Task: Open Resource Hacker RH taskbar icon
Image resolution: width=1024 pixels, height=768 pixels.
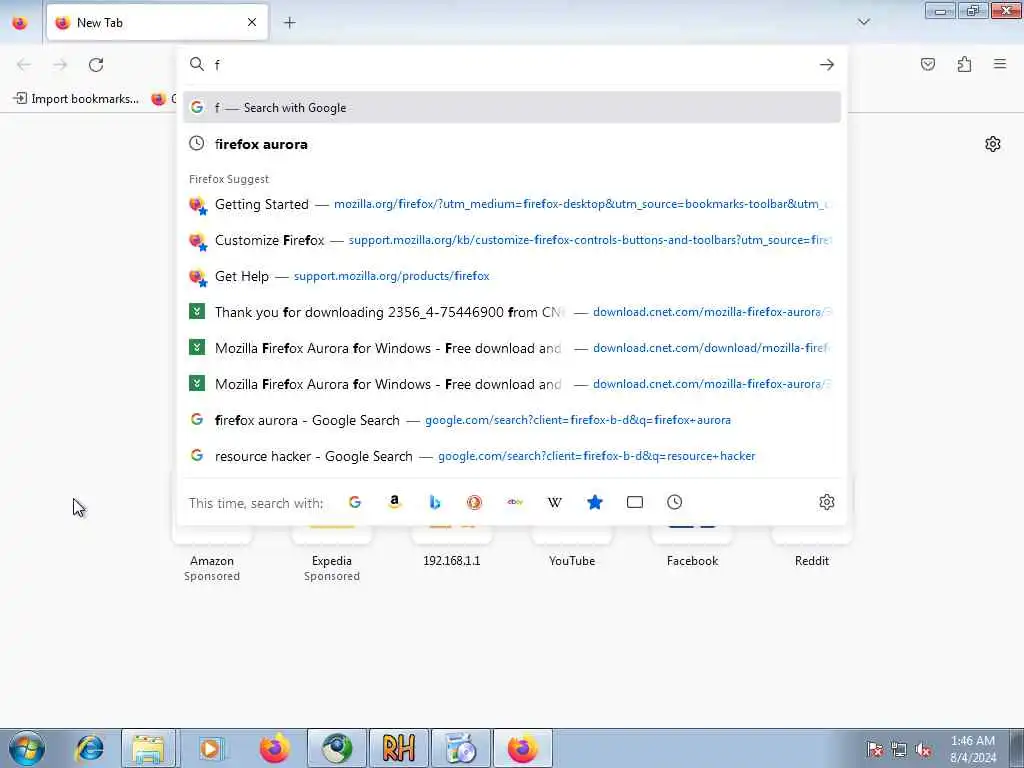Action: pos(399,748)
